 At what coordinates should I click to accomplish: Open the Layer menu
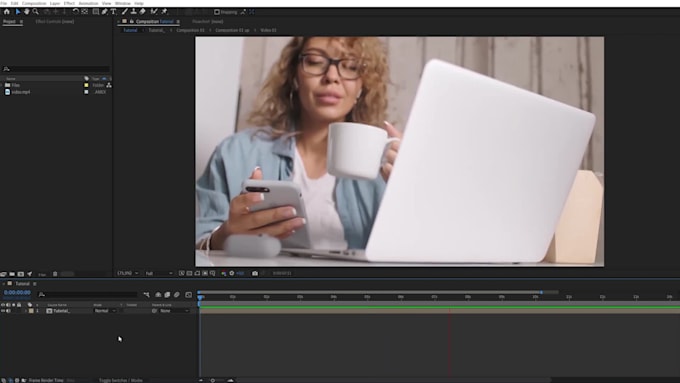55,3
